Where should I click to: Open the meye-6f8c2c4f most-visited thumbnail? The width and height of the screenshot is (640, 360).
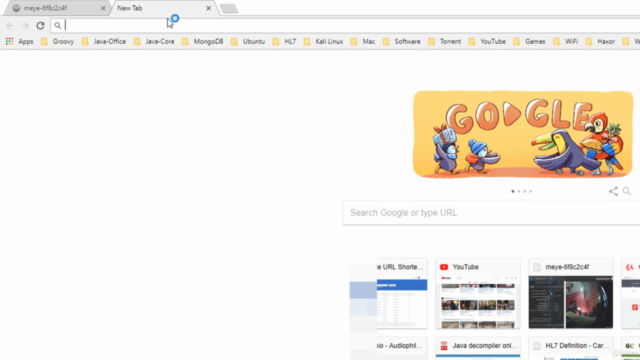(x=571, y=293)
